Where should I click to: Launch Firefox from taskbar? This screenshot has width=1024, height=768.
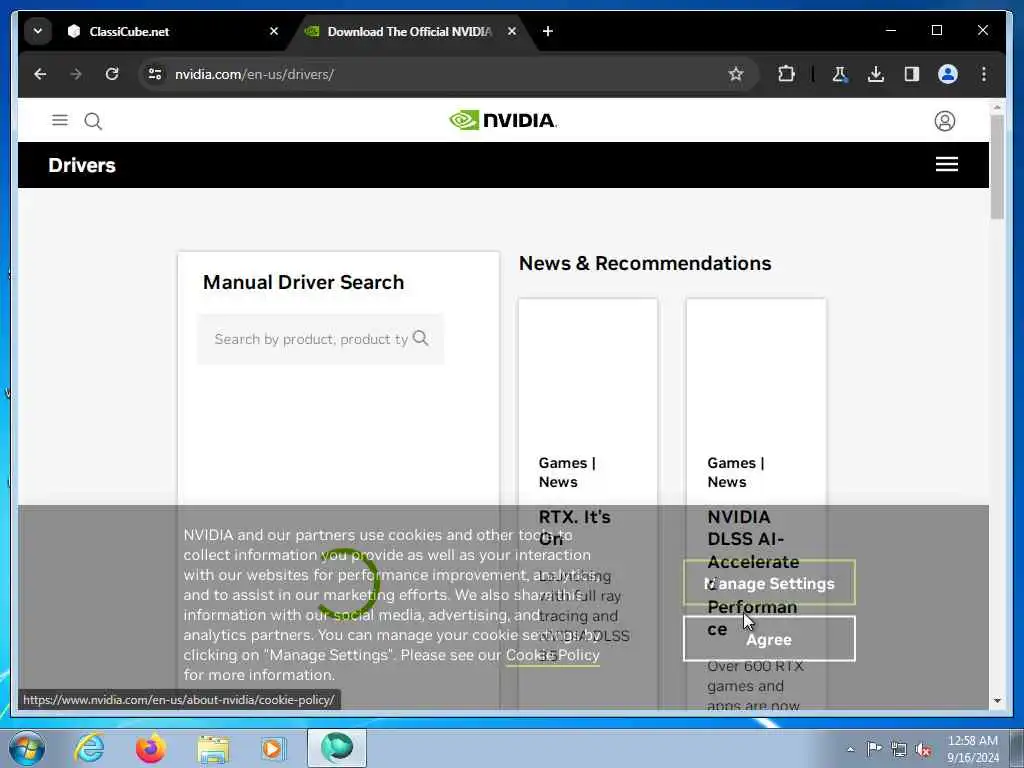pyautogui.click(x=150, y=748)
